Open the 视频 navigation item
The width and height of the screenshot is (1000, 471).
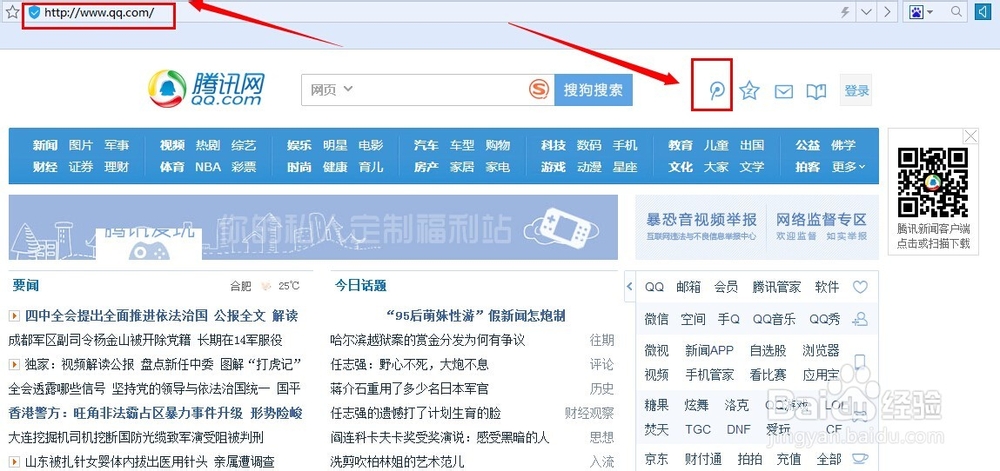pos(172,145)
